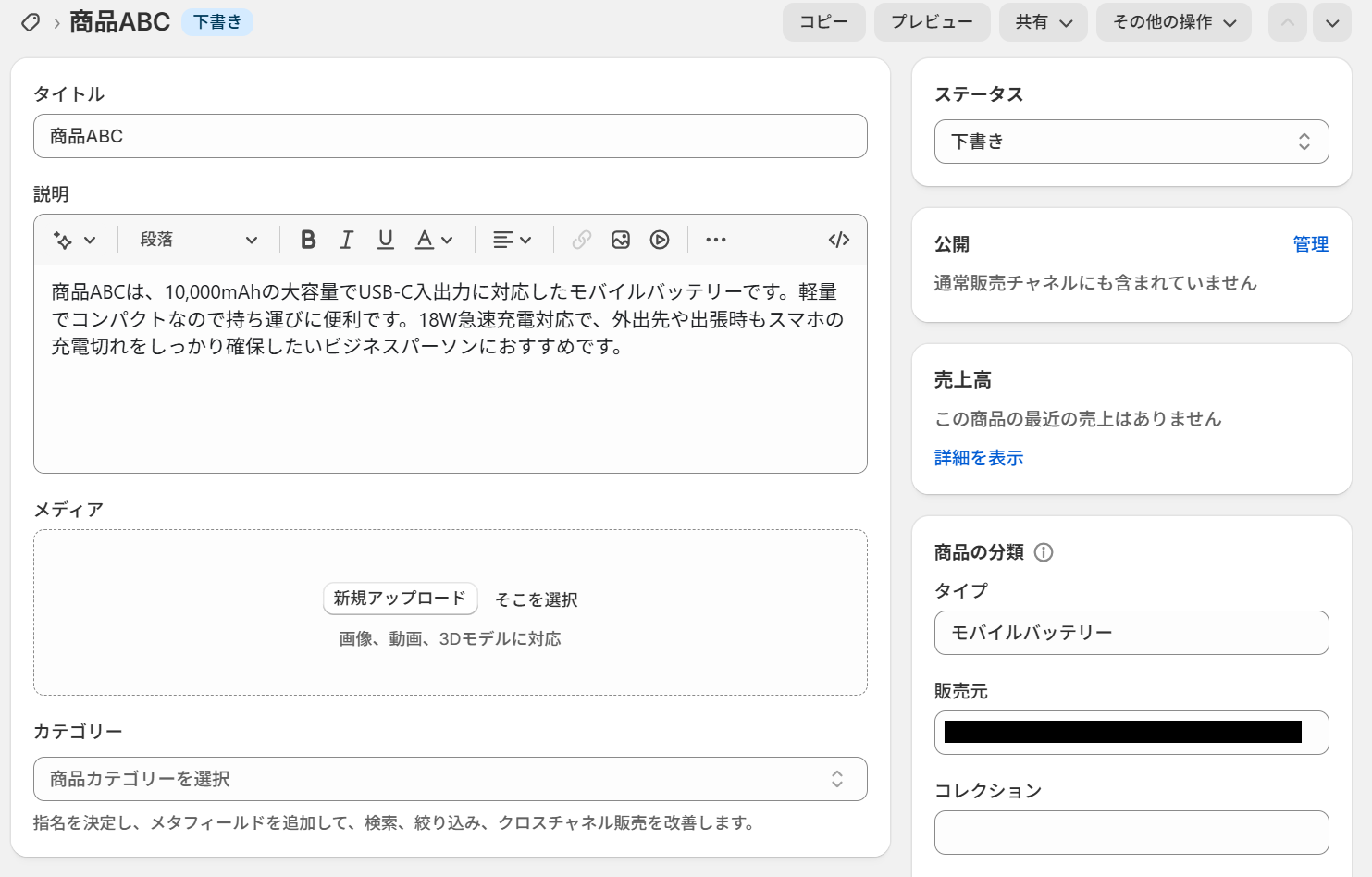Insert an image into the description
Viewport: 1372px width, 877px height.
point(621,240)
